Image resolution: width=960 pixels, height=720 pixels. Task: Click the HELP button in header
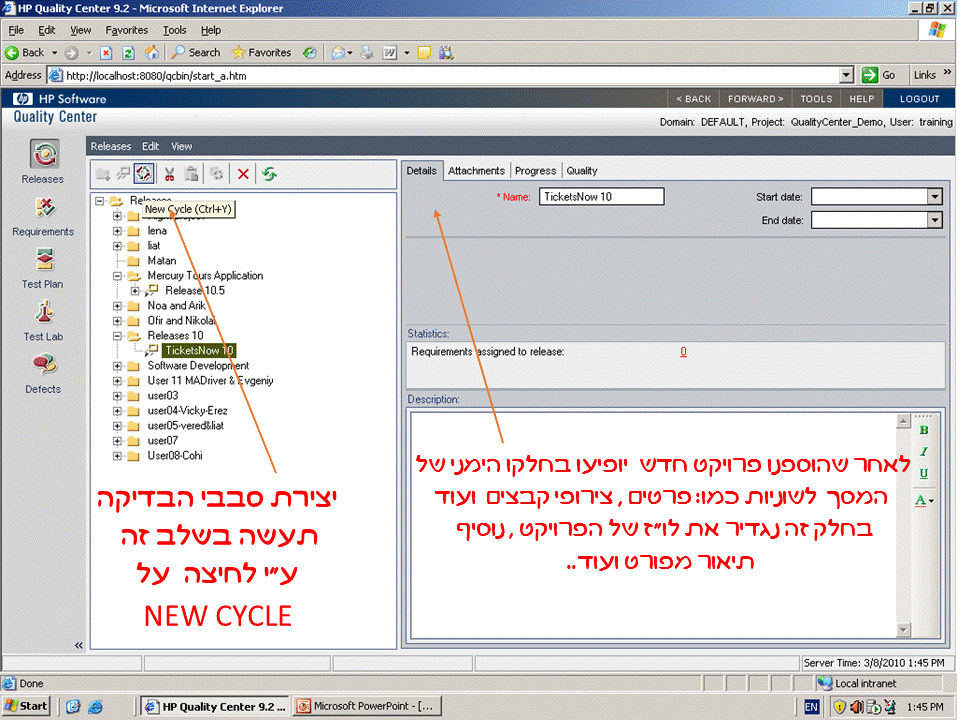point(863,99)
